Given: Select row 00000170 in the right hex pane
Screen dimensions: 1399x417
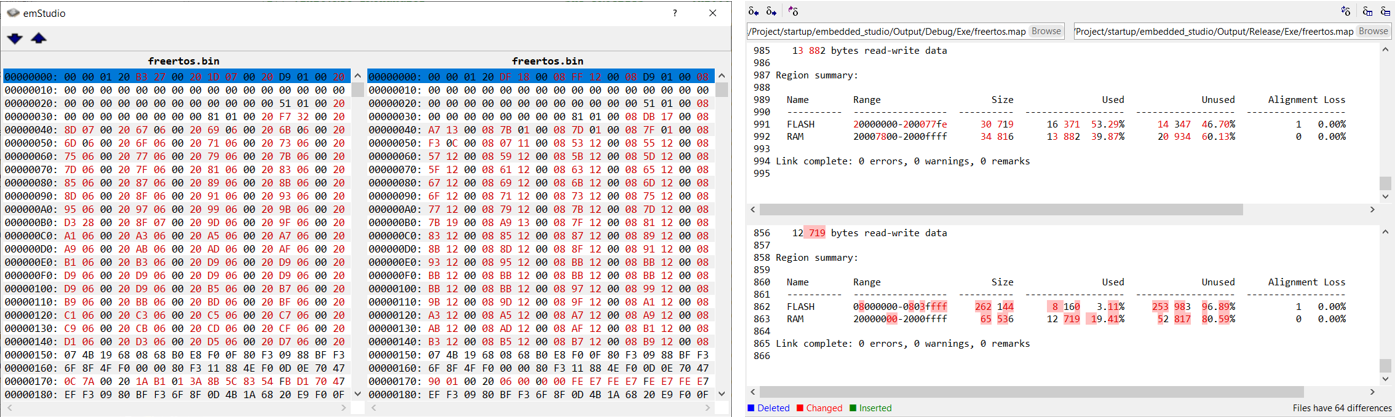Looking at the screenshot, I should (541, 381).
